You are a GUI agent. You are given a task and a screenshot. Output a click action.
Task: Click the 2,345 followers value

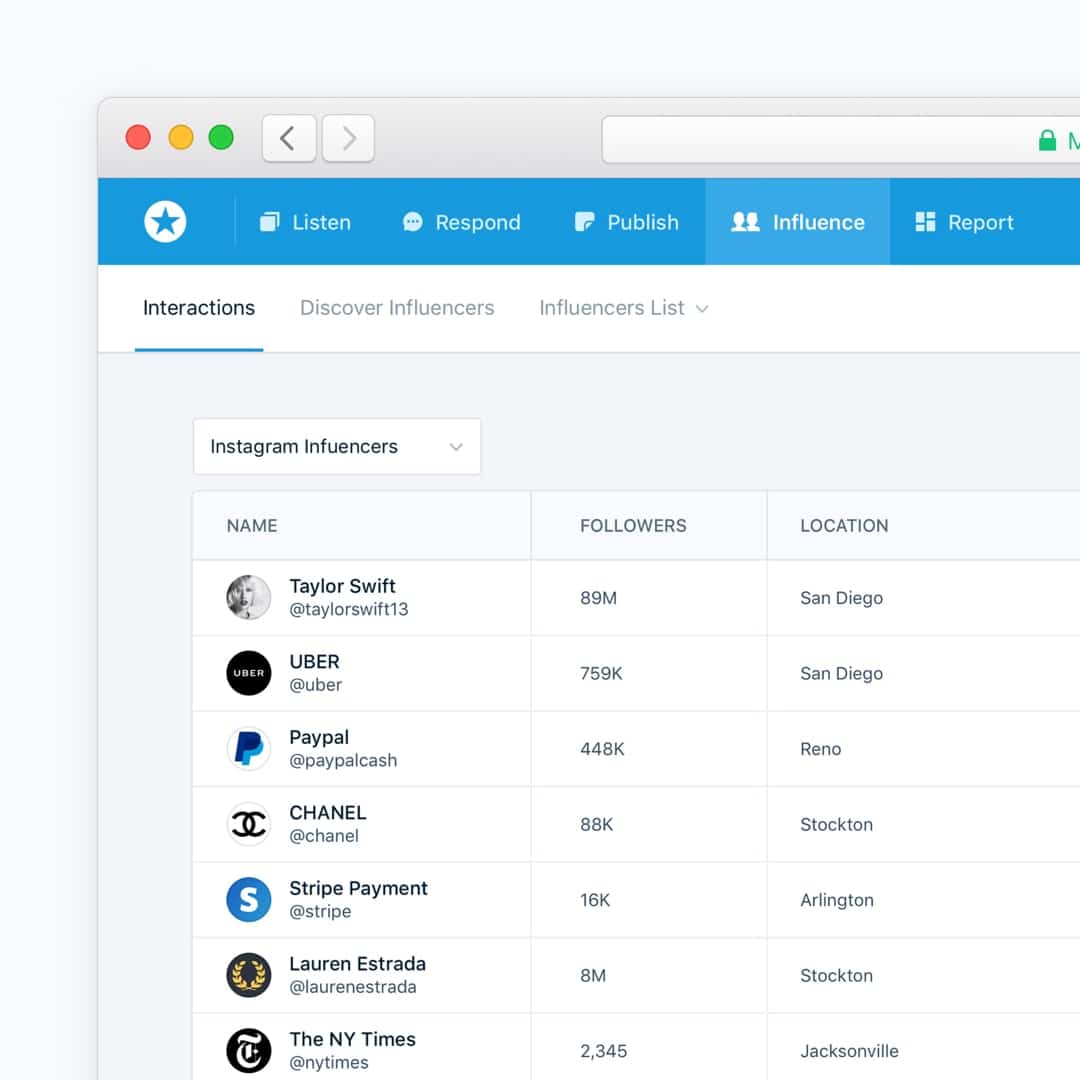point(603,1051)
